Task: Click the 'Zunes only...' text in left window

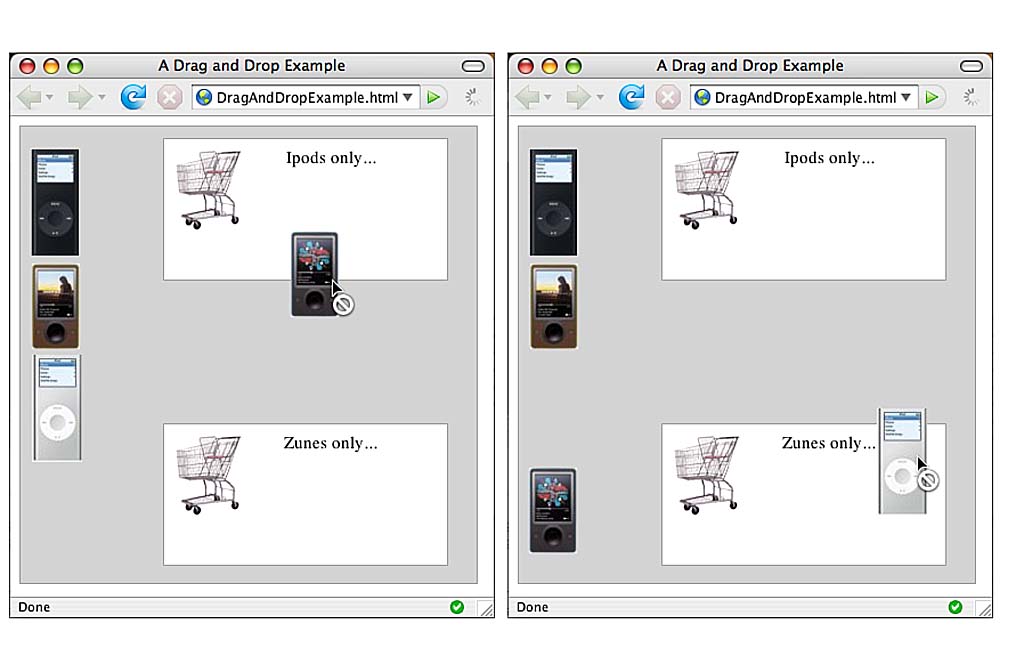Action: tap(330, 444)
